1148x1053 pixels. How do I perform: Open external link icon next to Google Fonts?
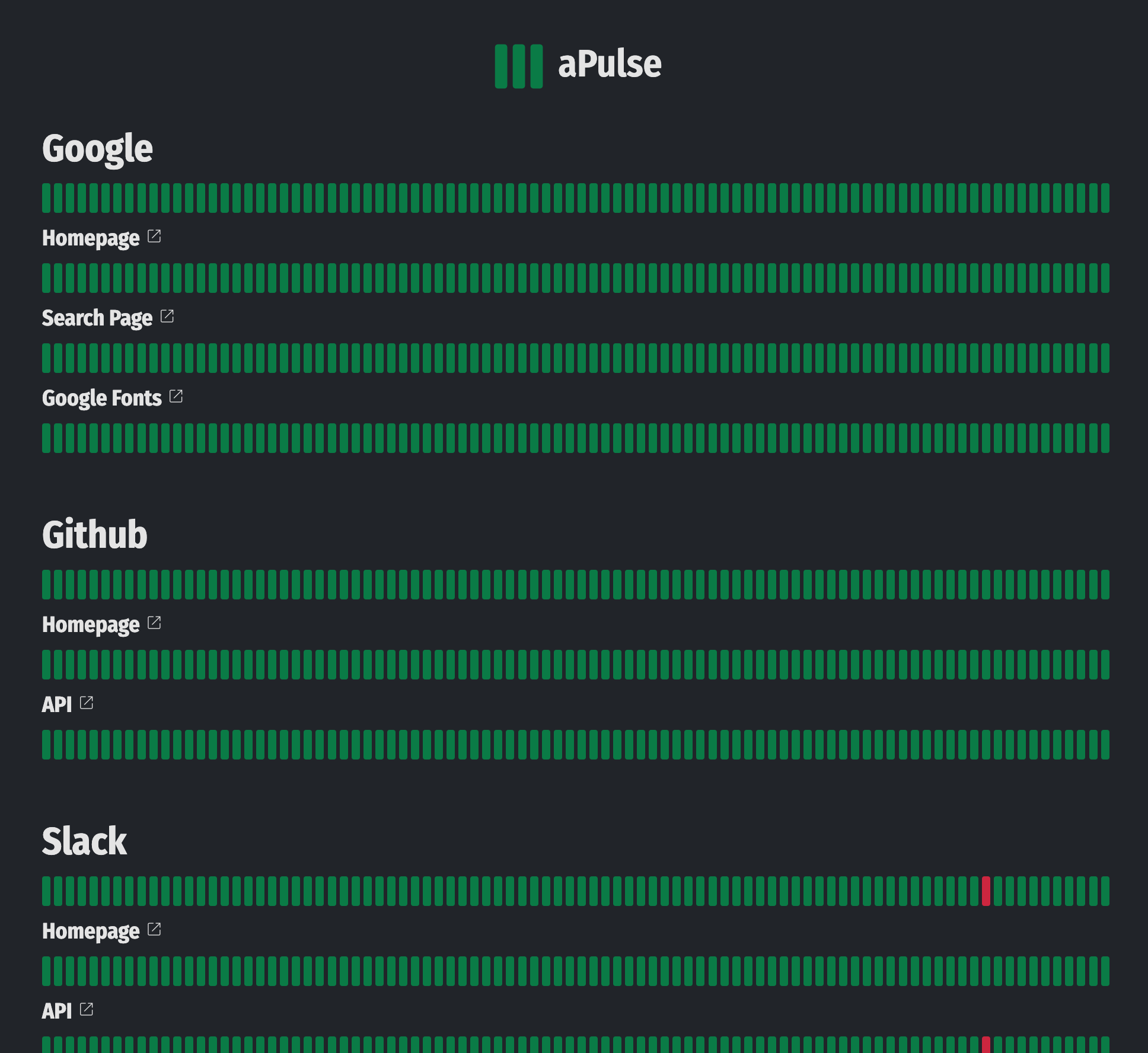pos(175,396)
